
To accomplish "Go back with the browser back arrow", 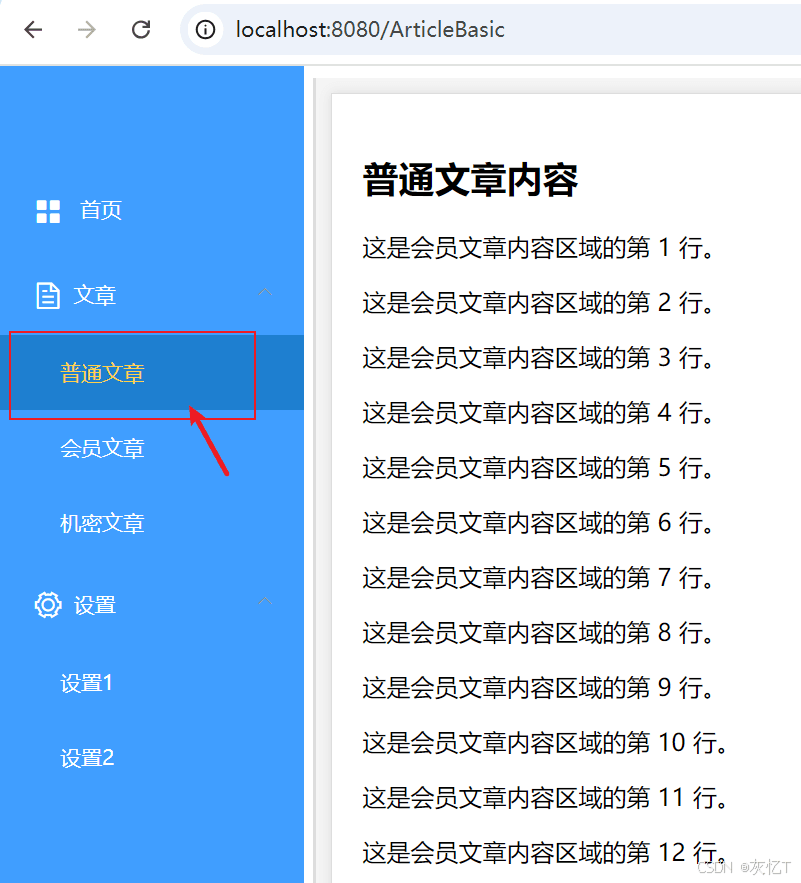I will coord(33,29).
